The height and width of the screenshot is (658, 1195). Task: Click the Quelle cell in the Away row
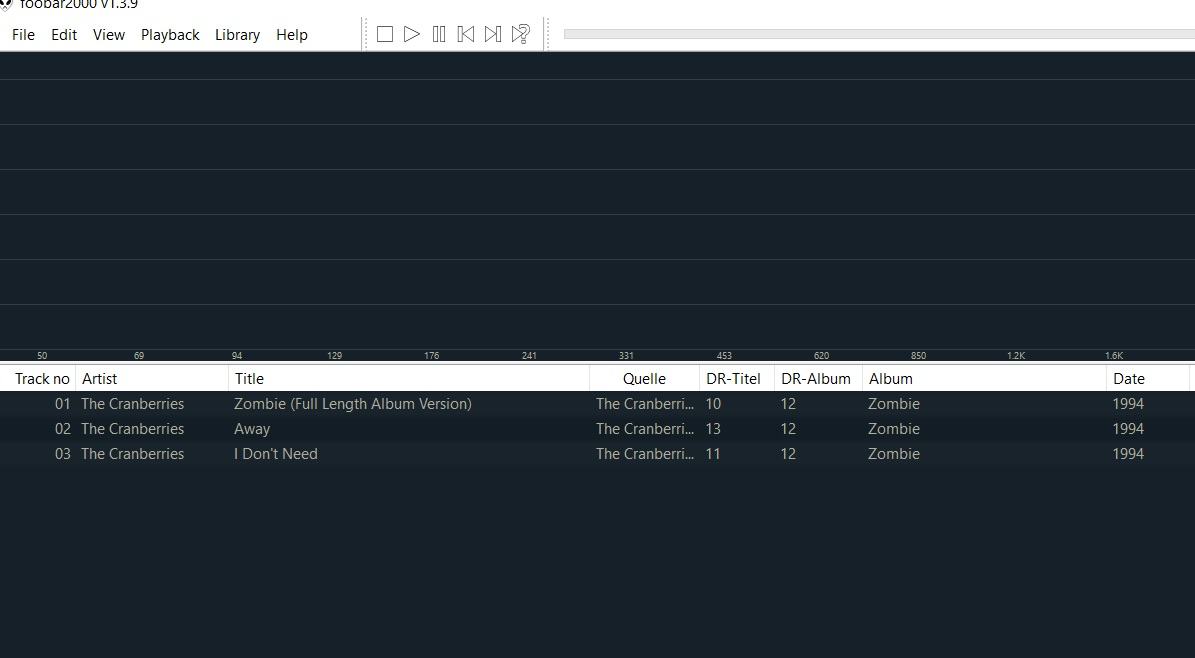point(645,429)
